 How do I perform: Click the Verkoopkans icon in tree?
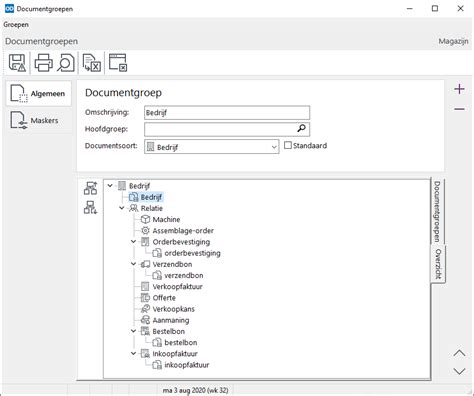tap(145, 309)
